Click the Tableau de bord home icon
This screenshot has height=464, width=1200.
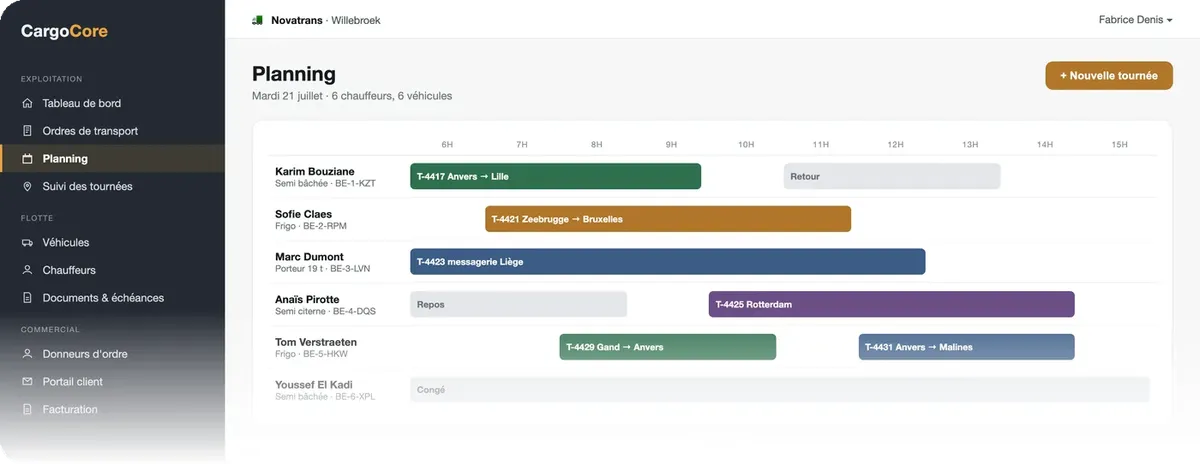click(27, 103)
